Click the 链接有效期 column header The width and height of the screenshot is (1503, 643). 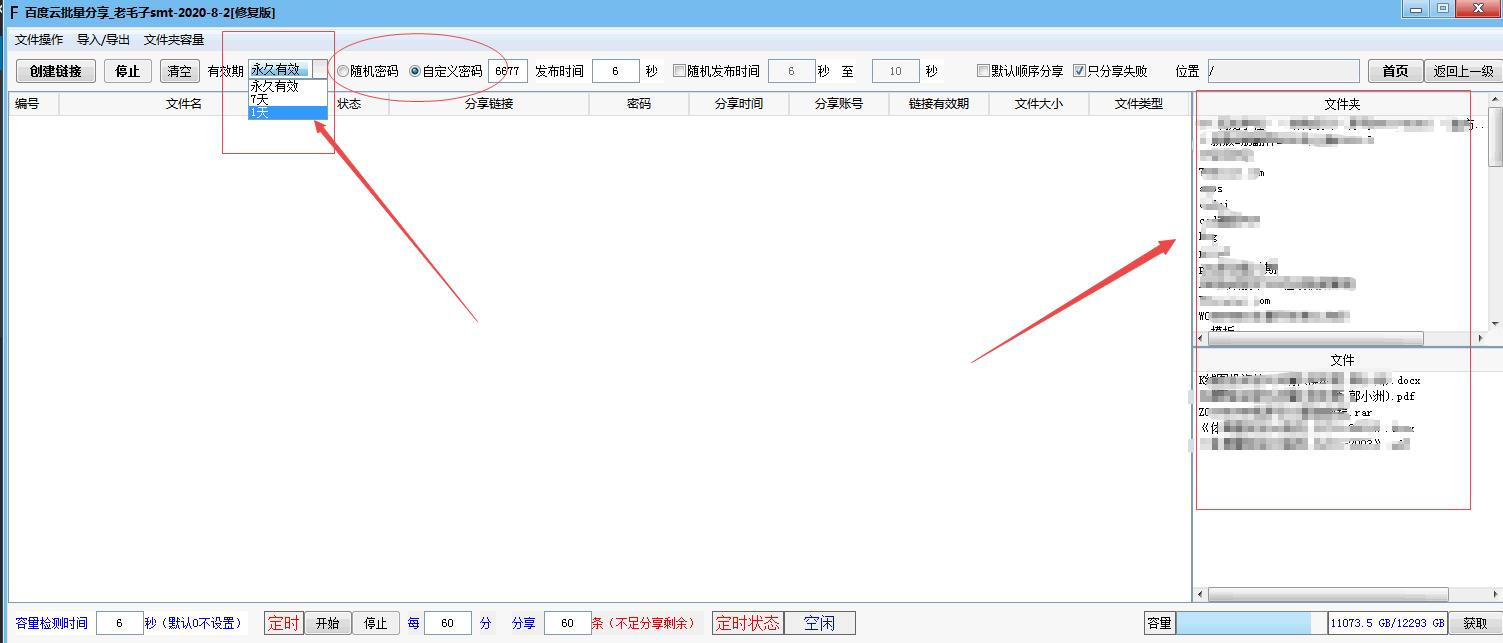tap(939, 104)
